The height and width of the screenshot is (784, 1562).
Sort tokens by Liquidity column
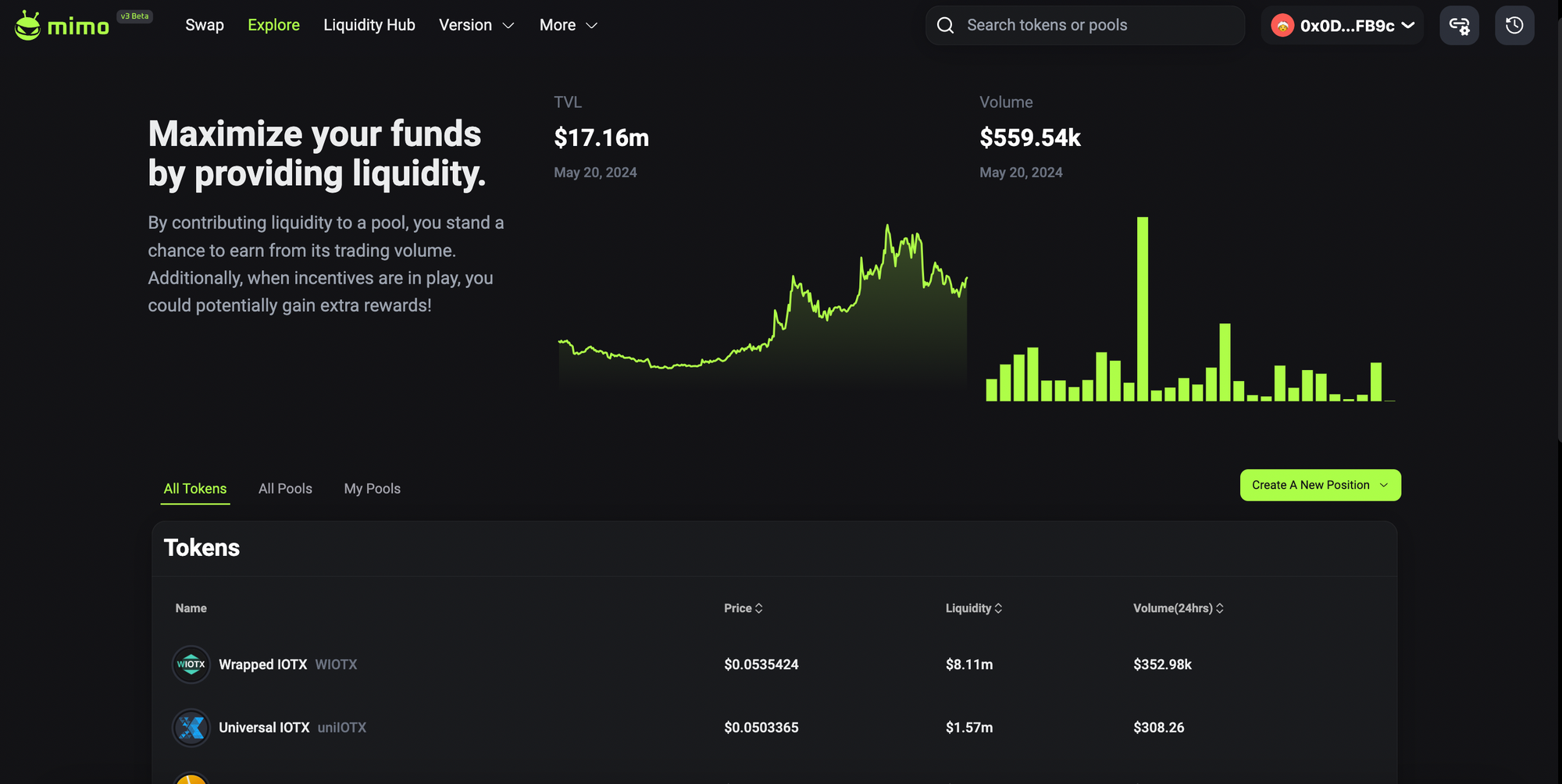pyautogui.click(x=973, y=608)
